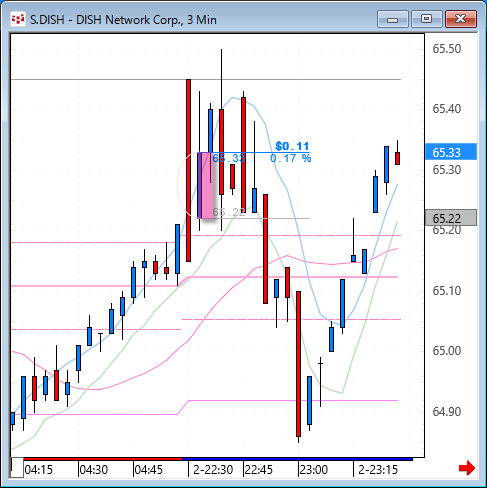Click the 65.10 price axis label

tap(447, 291)
